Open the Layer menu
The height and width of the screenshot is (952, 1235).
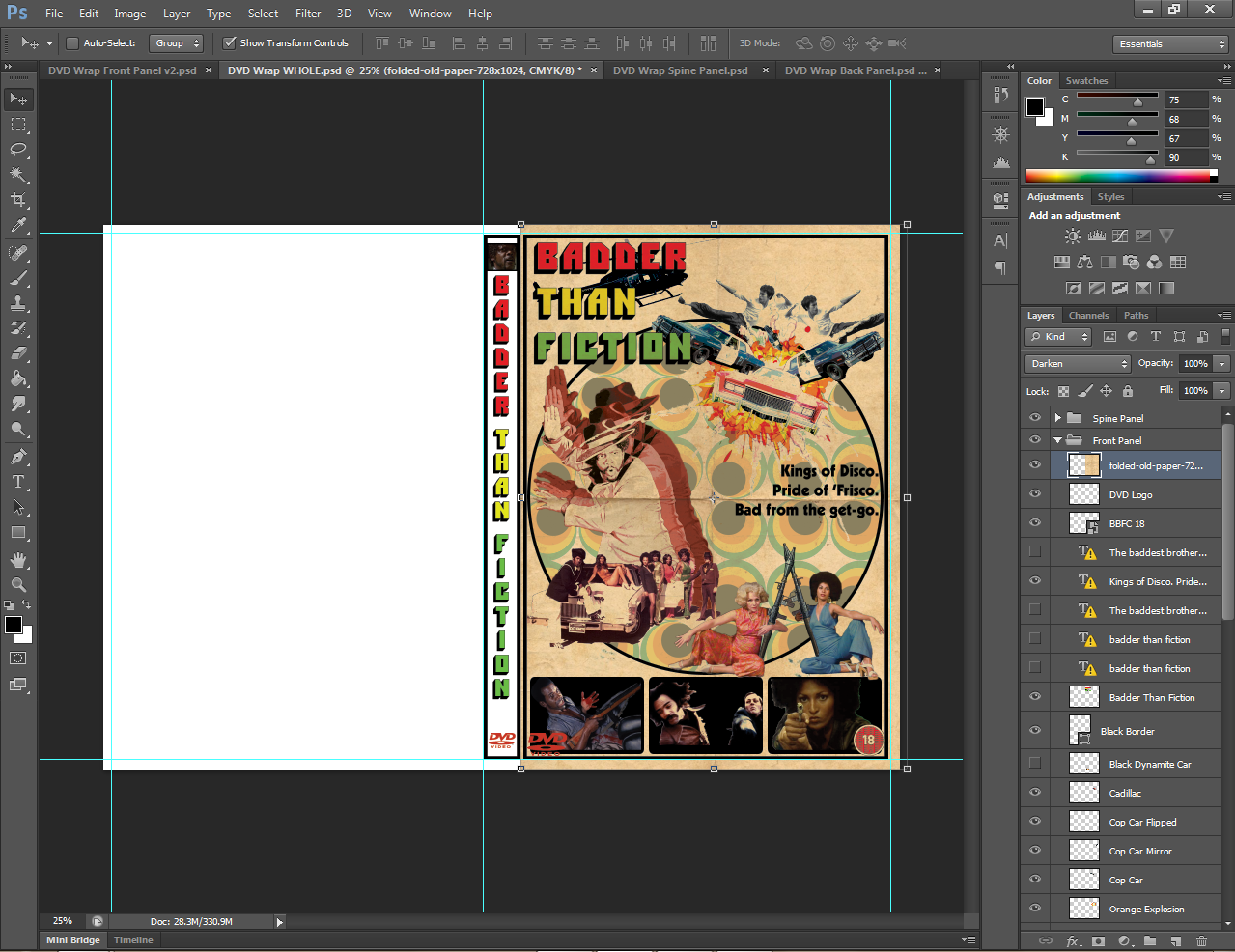pyautogui.click(x=177, y=14)
